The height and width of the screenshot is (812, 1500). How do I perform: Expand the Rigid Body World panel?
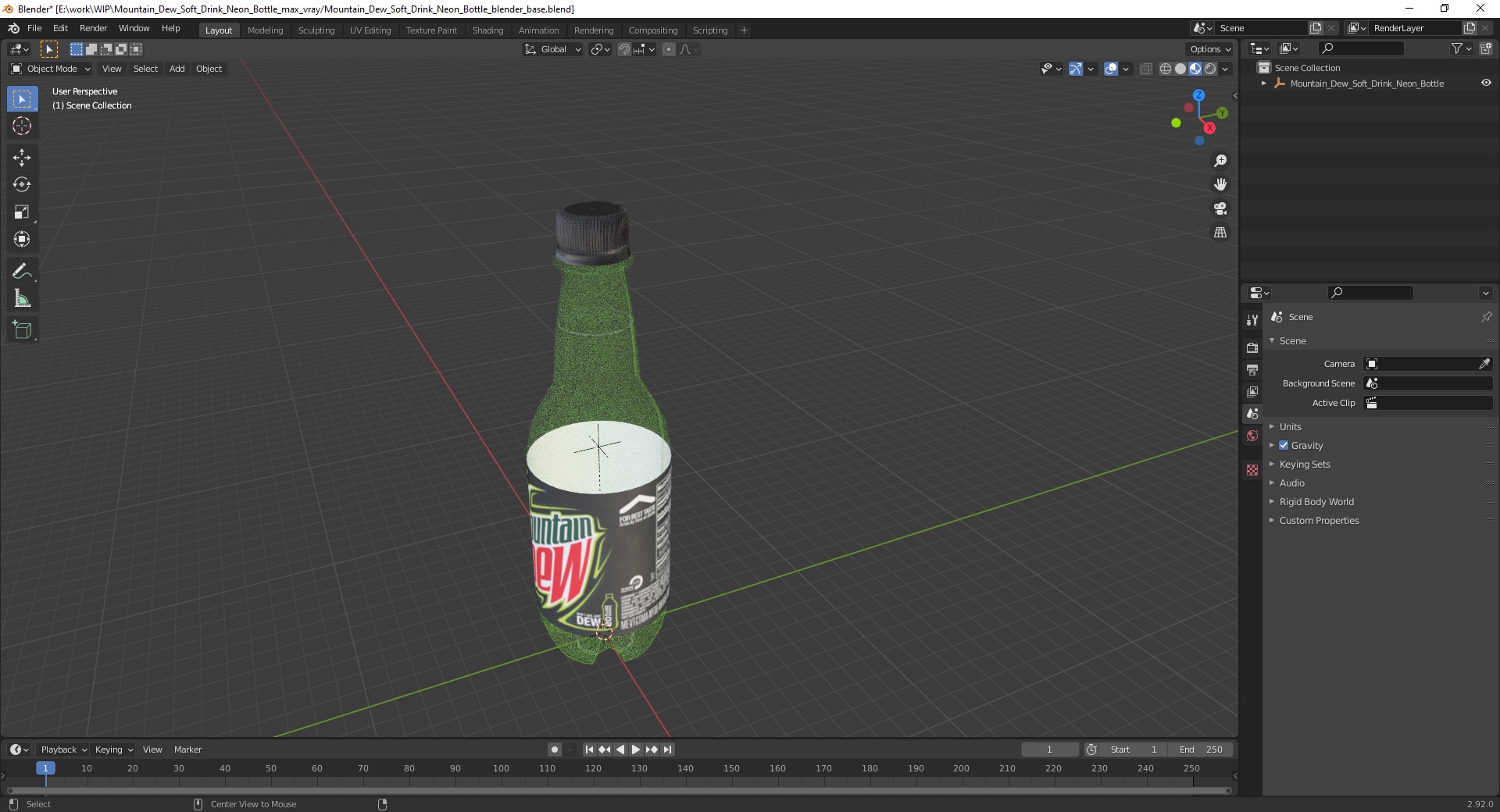point(1316,501)
